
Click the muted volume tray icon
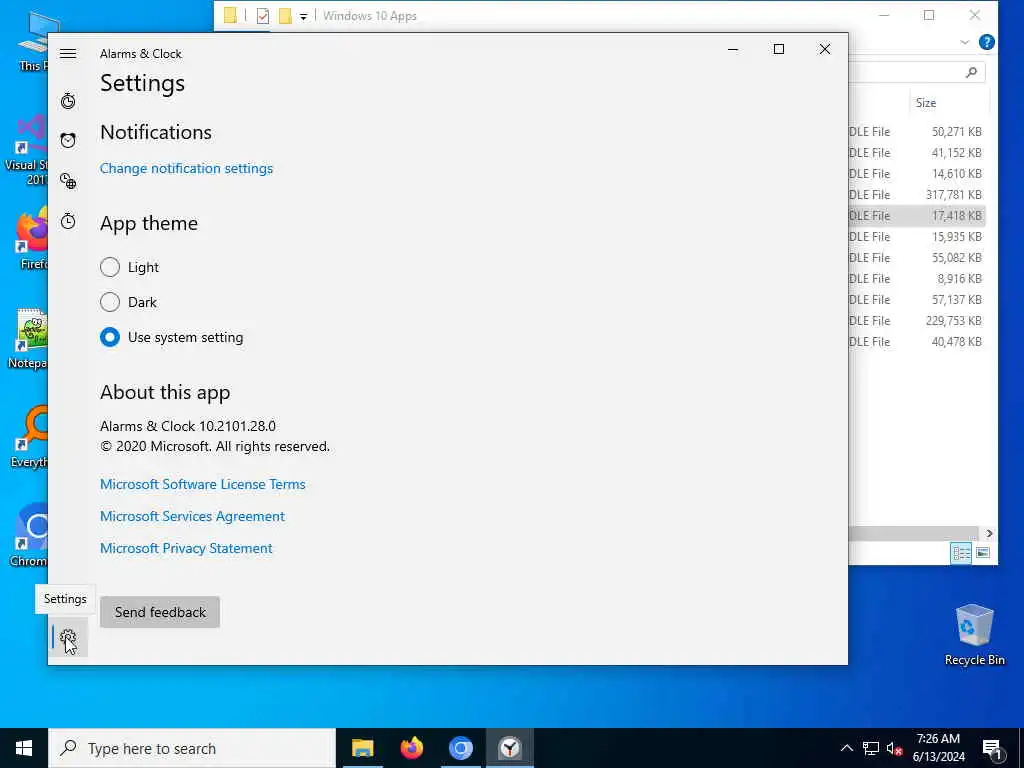[x=894, y=748]
